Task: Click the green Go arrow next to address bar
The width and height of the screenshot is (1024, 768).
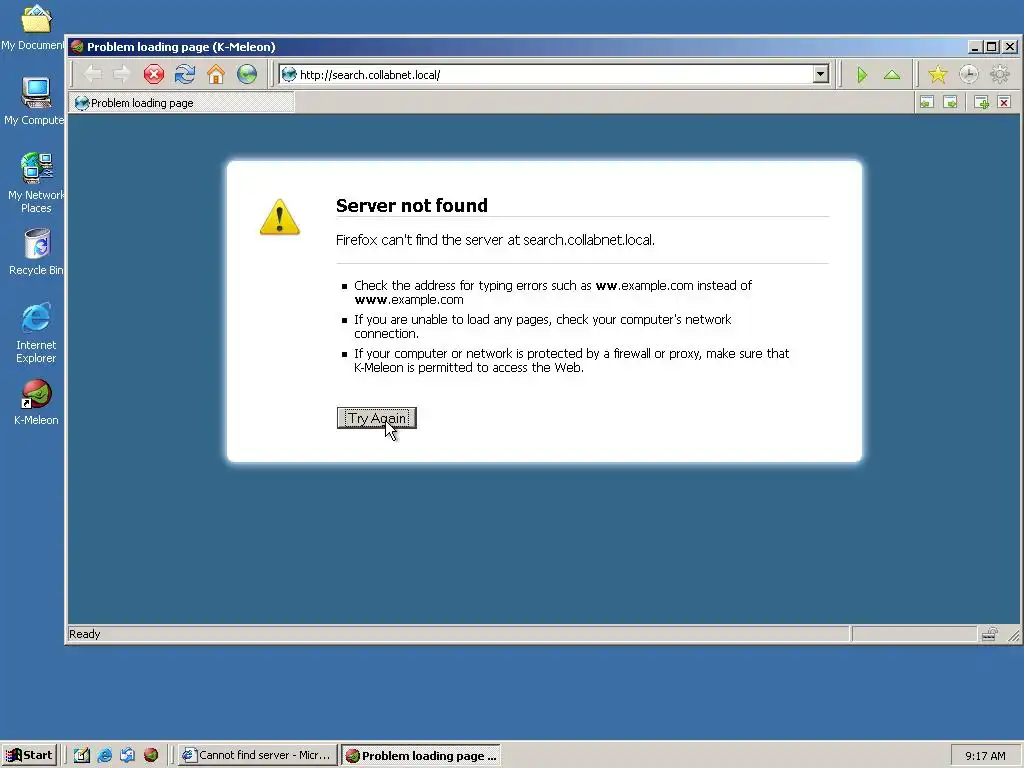Action: pyautogui.click(x=862, y=75)
